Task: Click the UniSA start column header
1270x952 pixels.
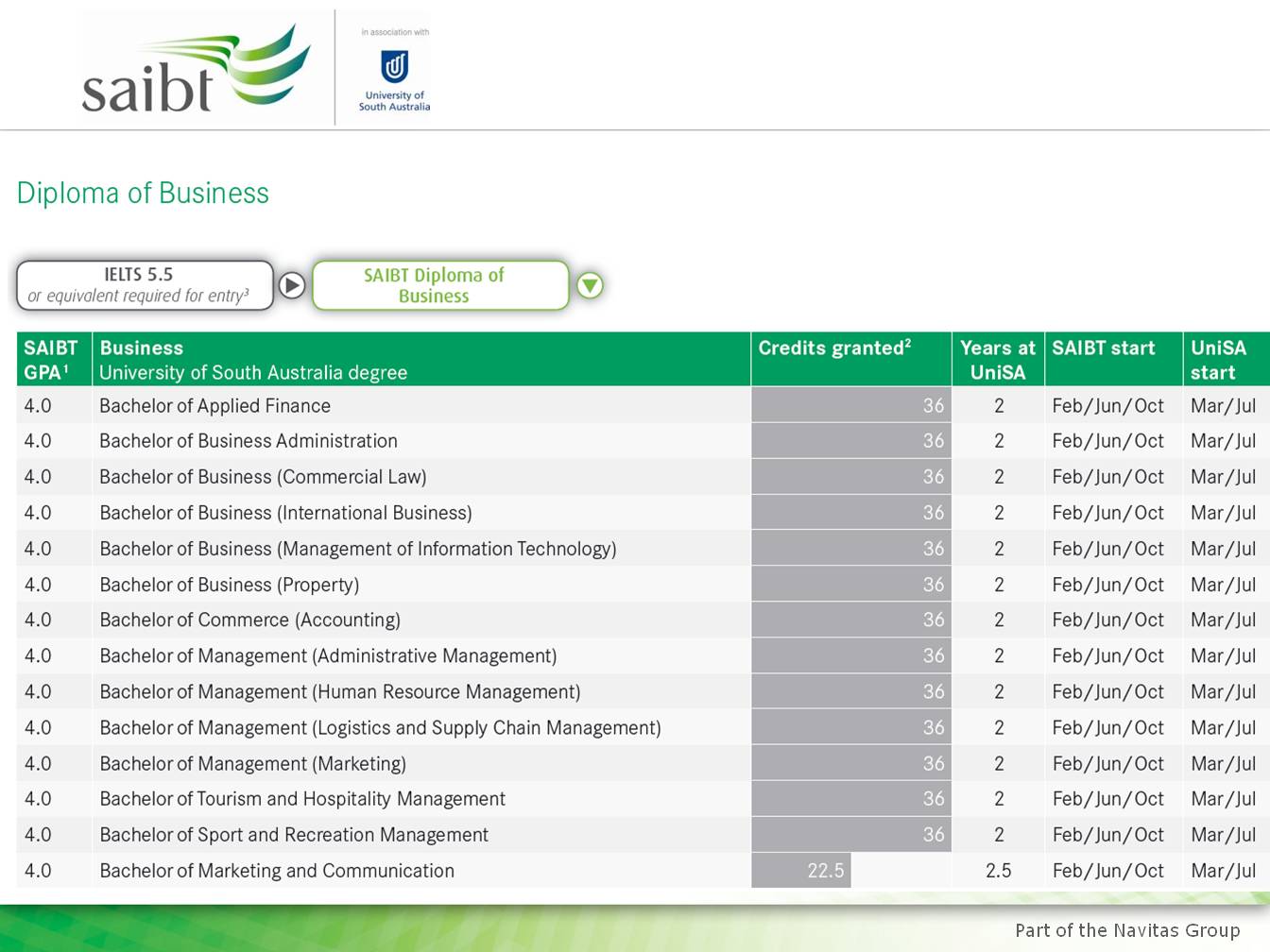Action: (x=1227, y=359)
